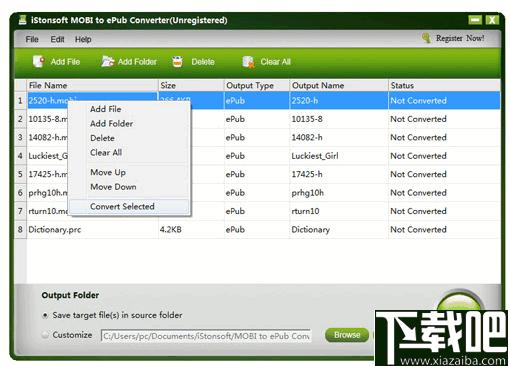Click the Delete toolbar label
Image resolution: width=510 pixels, height=366 pixels.
(203, 62)
